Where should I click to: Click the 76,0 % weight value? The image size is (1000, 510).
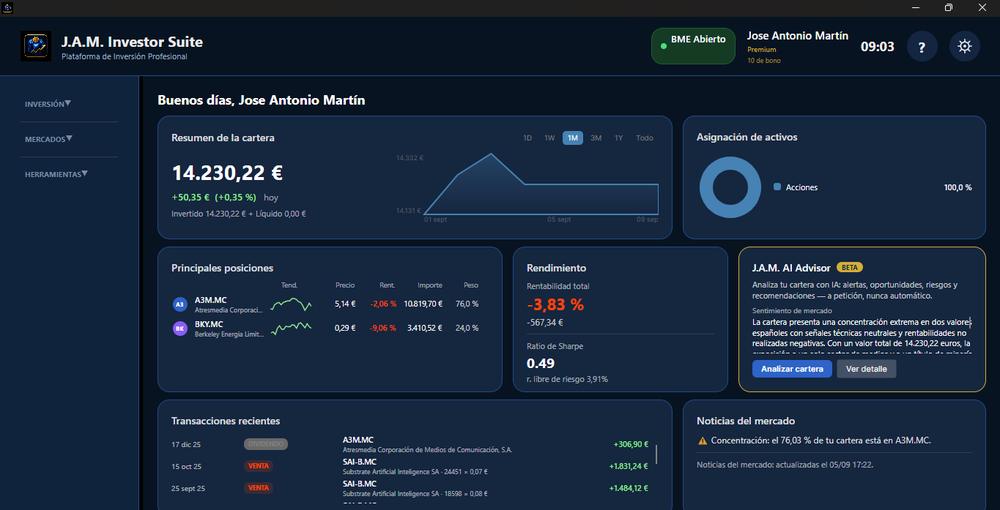click(x=467, y=304)
